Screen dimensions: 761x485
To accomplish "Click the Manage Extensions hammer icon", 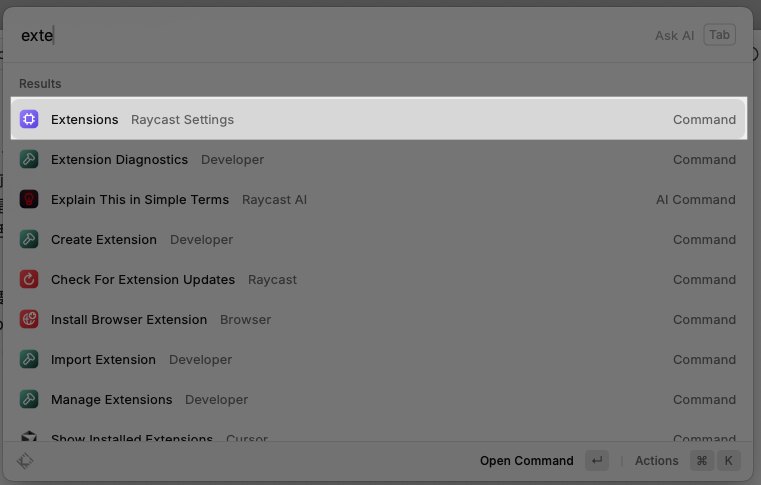I will point(29,399).
